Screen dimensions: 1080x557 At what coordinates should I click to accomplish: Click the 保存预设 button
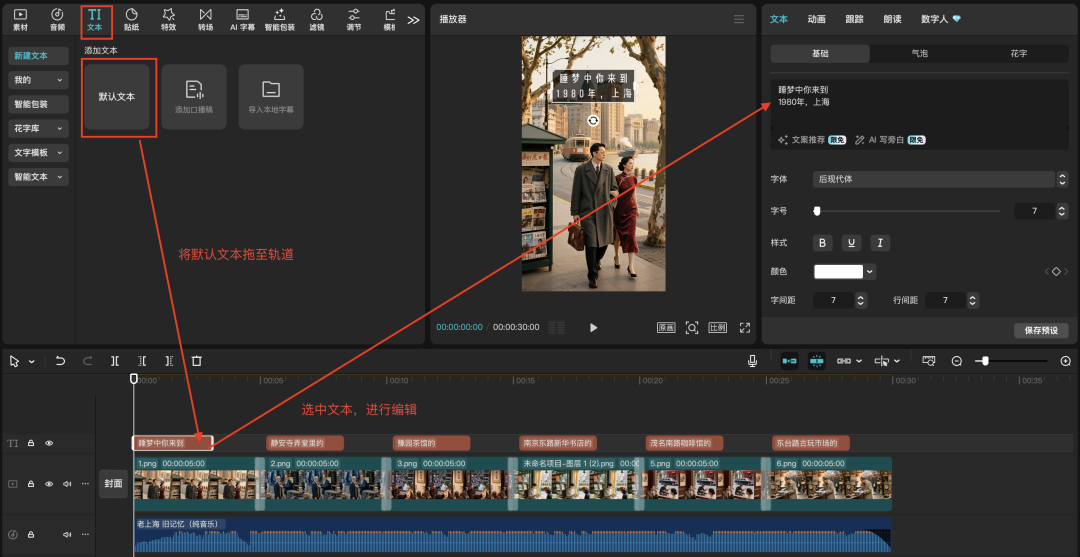(x=1040, y=331)
